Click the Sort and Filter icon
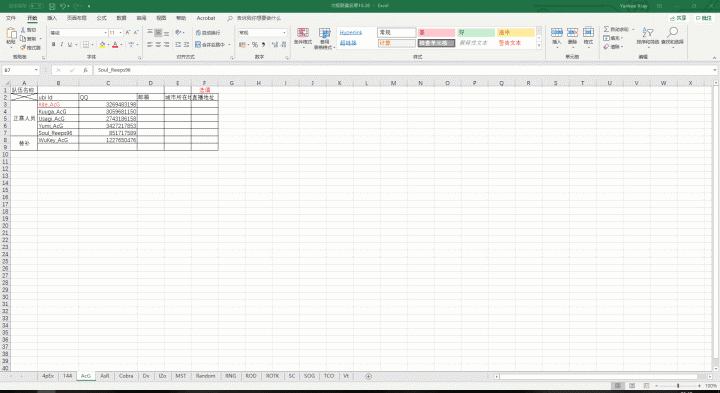The width and height of the screenshot is (720, 393). pos(647,32)
